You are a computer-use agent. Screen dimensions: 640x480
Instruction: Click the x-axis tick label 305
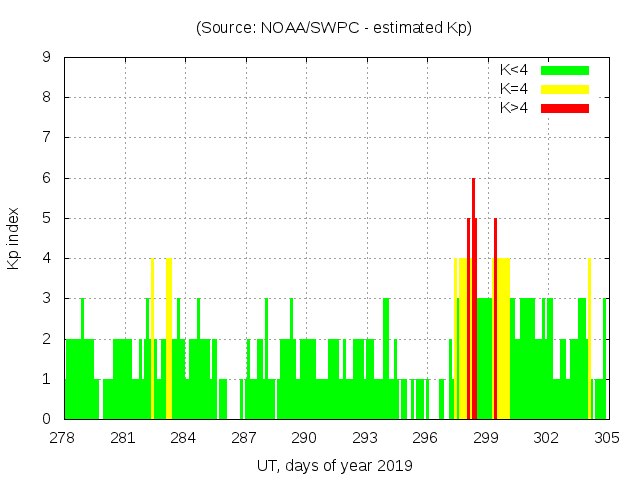(x=606, y=438)
